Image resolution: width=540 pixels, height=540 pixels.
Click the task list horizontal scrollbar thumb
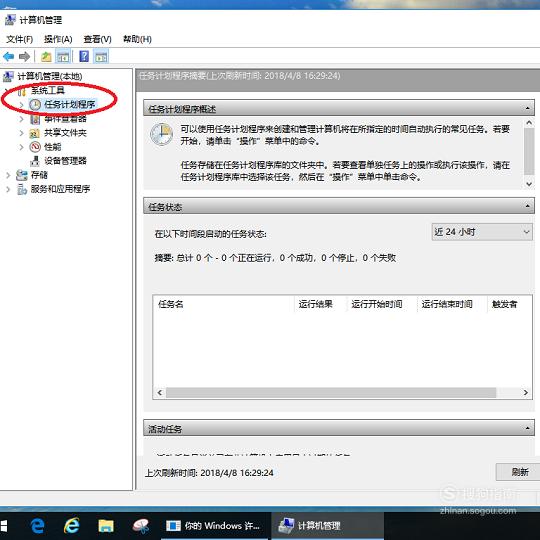tap(331, 392)
